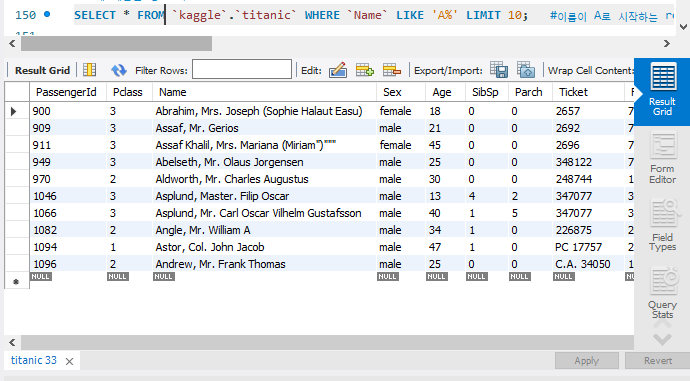
Task: Sort by SibSp column header
Action: [487, 92]
